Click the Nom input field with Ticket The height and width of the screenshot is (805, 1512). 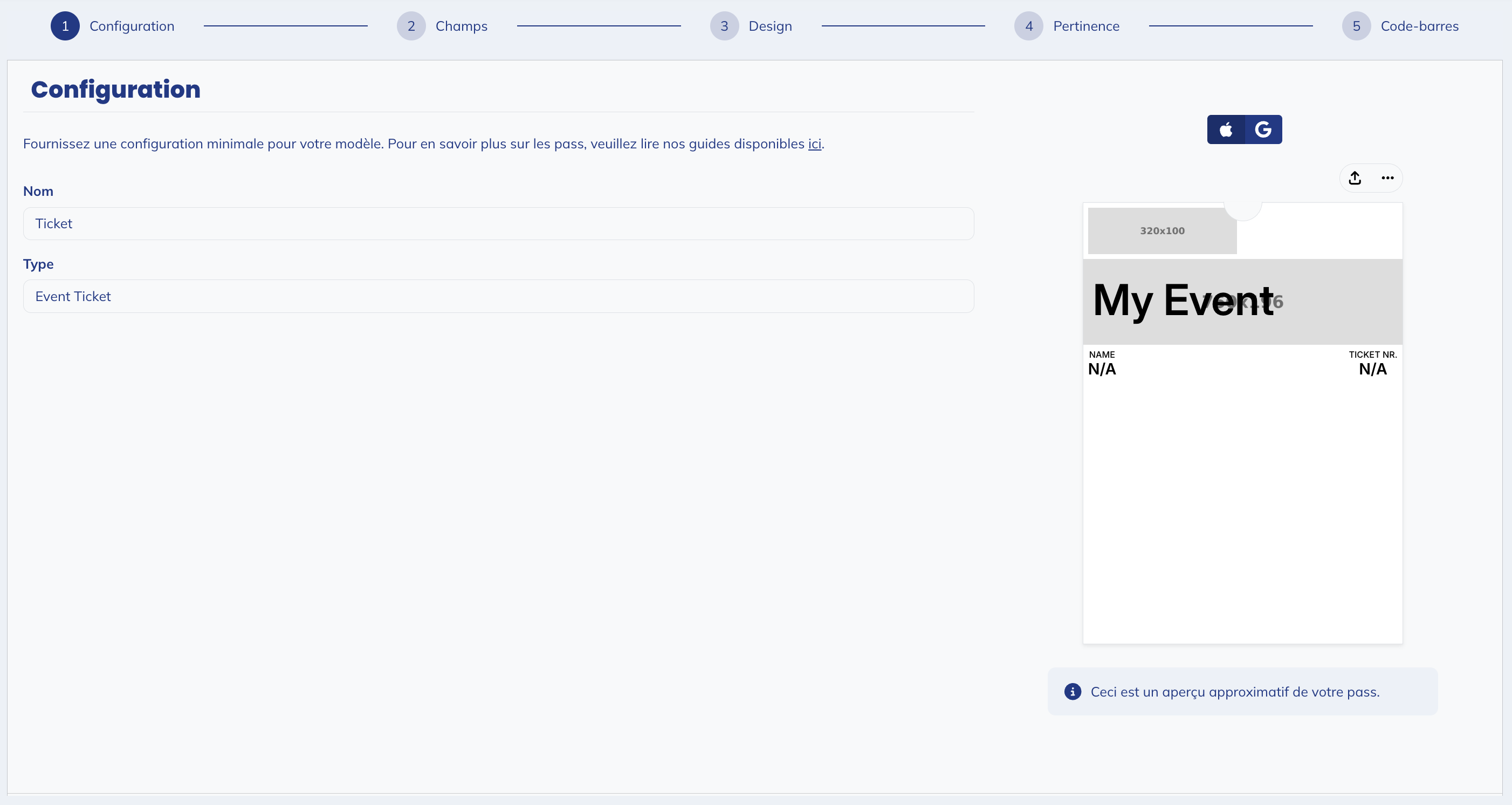pos(498,224)
